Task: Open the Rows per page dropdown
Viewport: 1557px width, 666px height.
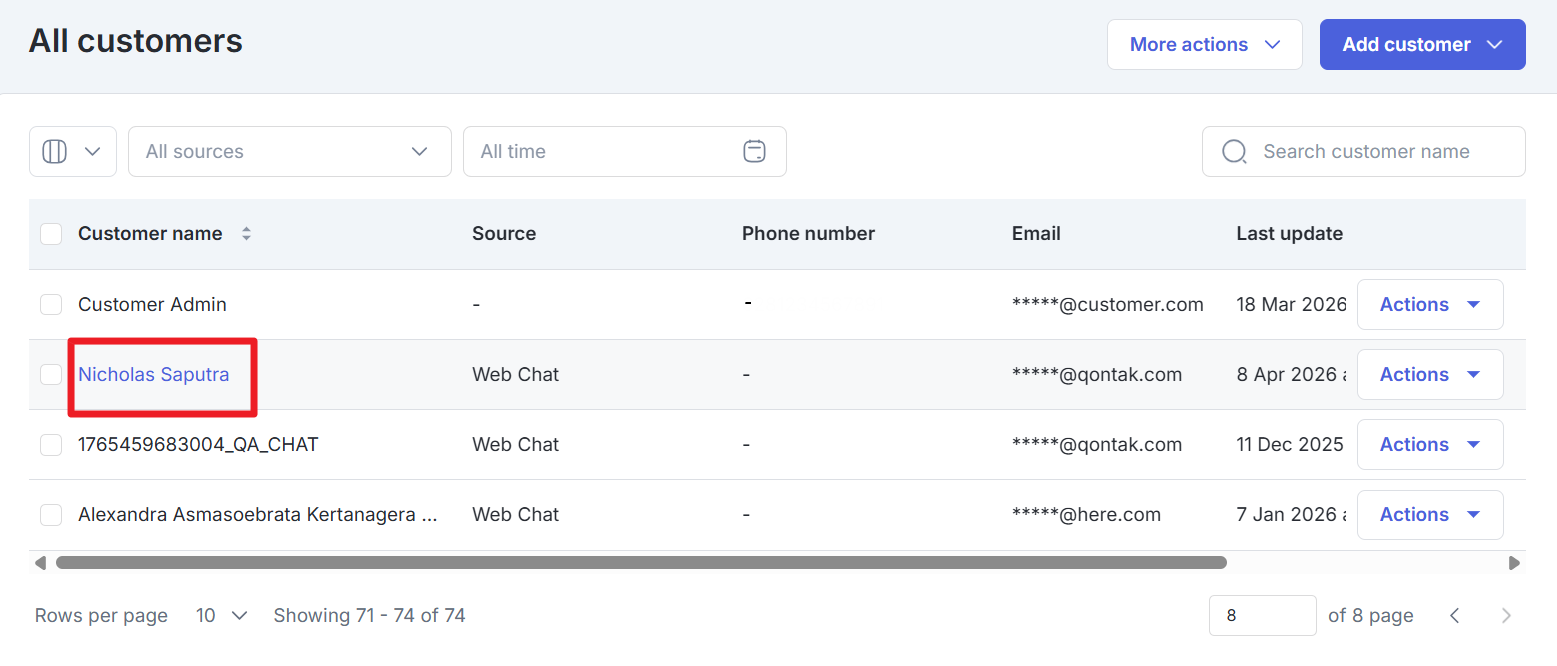Action: 222,616
